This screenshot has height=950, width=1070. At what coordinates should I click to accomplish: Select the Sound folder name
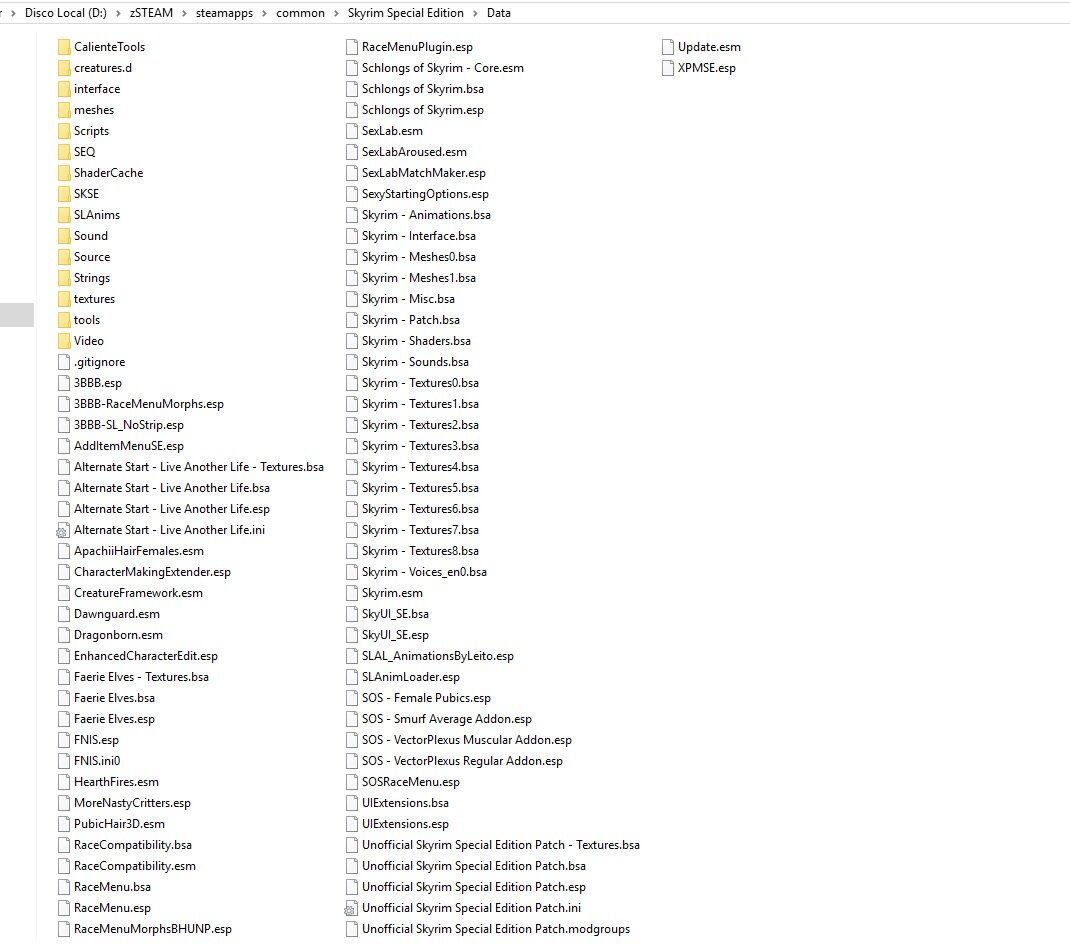pyautogui.click(x=91, y=236)
